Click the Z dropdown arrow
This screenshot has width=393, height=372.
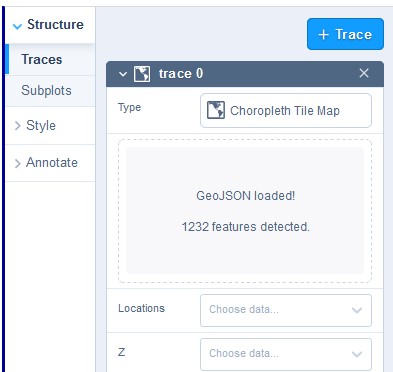(x=357, y=354)
